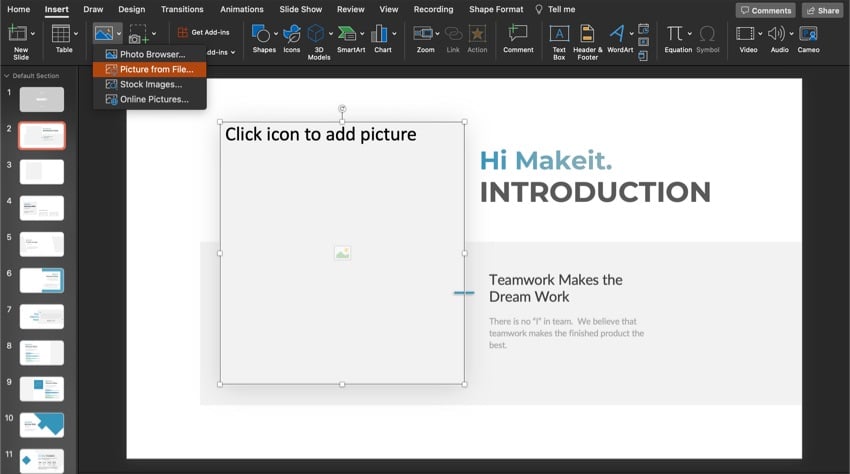Switch to the Transitions tab
Viewport: 850px width, 474px height.
coord(182,9)
